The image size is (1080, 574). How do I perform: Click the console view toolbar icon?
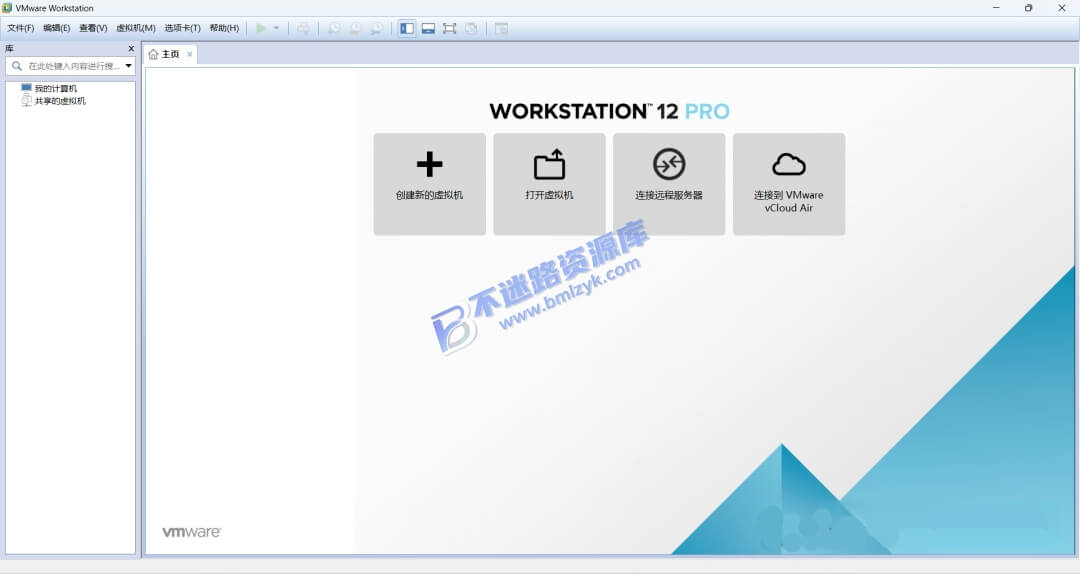click(501, 28)
